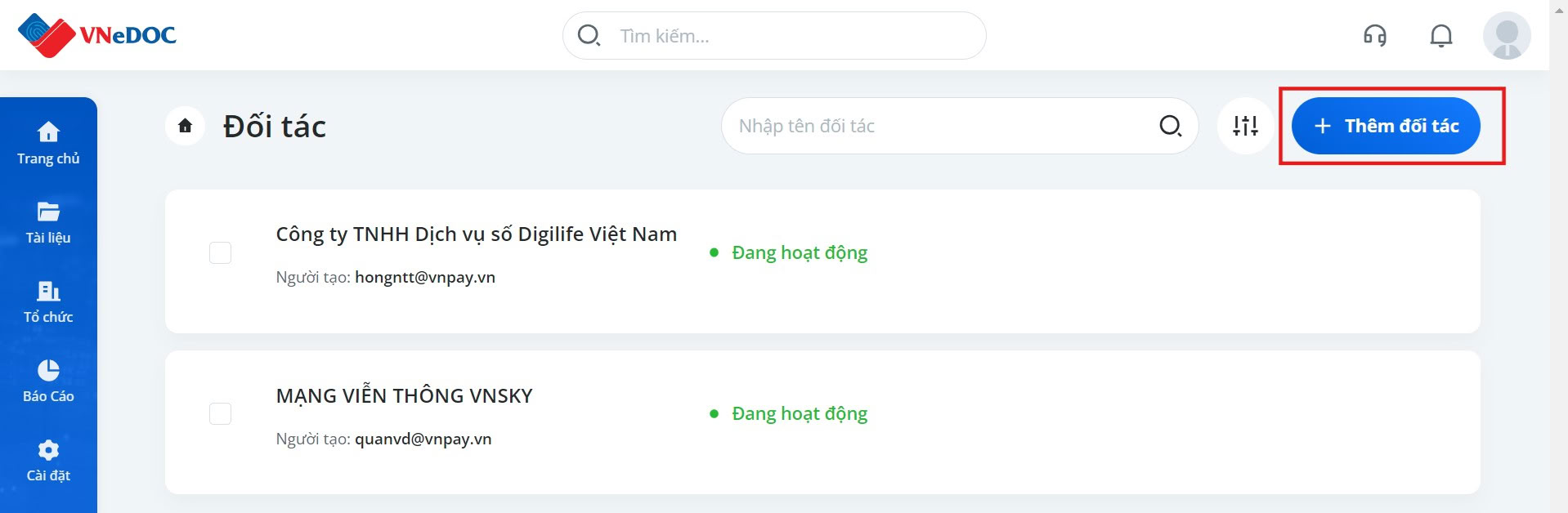Screen dimensions: 1568x513
Task: Click the partner search magnifier icon
Action: pyautogui.click(x=1170, y=126)
